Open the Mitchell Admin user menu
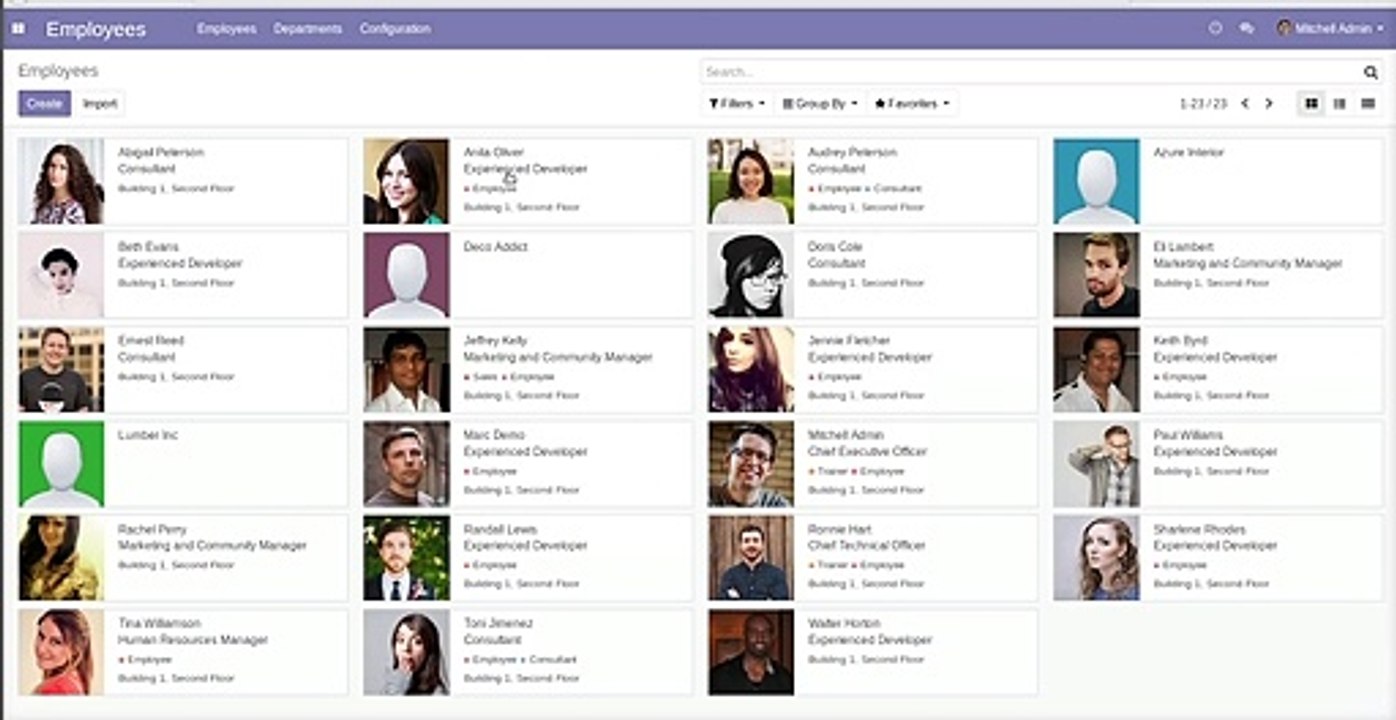The width and height of the screenshot is (1396, 720). [x=1330, y=29]
